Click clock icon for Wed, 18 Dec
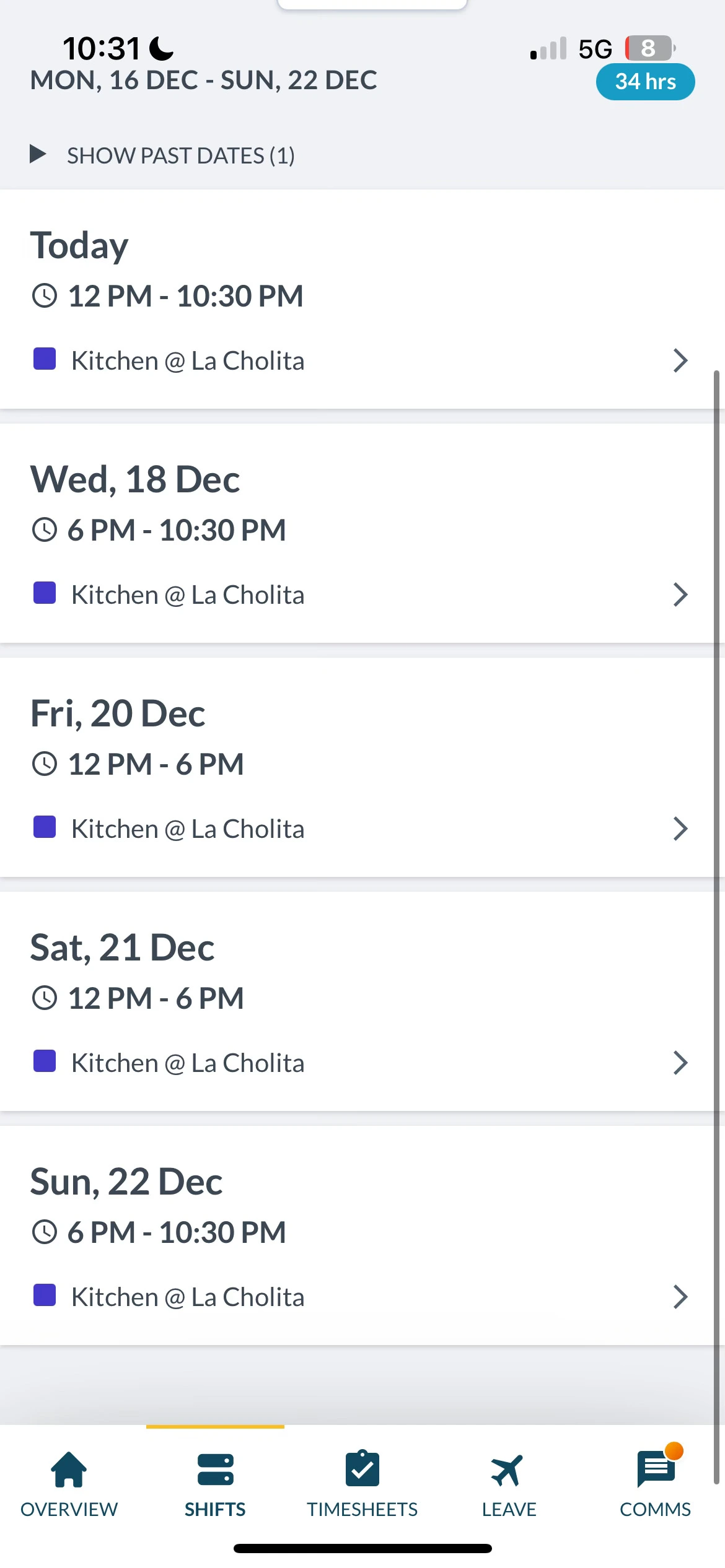Screen dimensions: 725x1568 click(x=45, y=530)
